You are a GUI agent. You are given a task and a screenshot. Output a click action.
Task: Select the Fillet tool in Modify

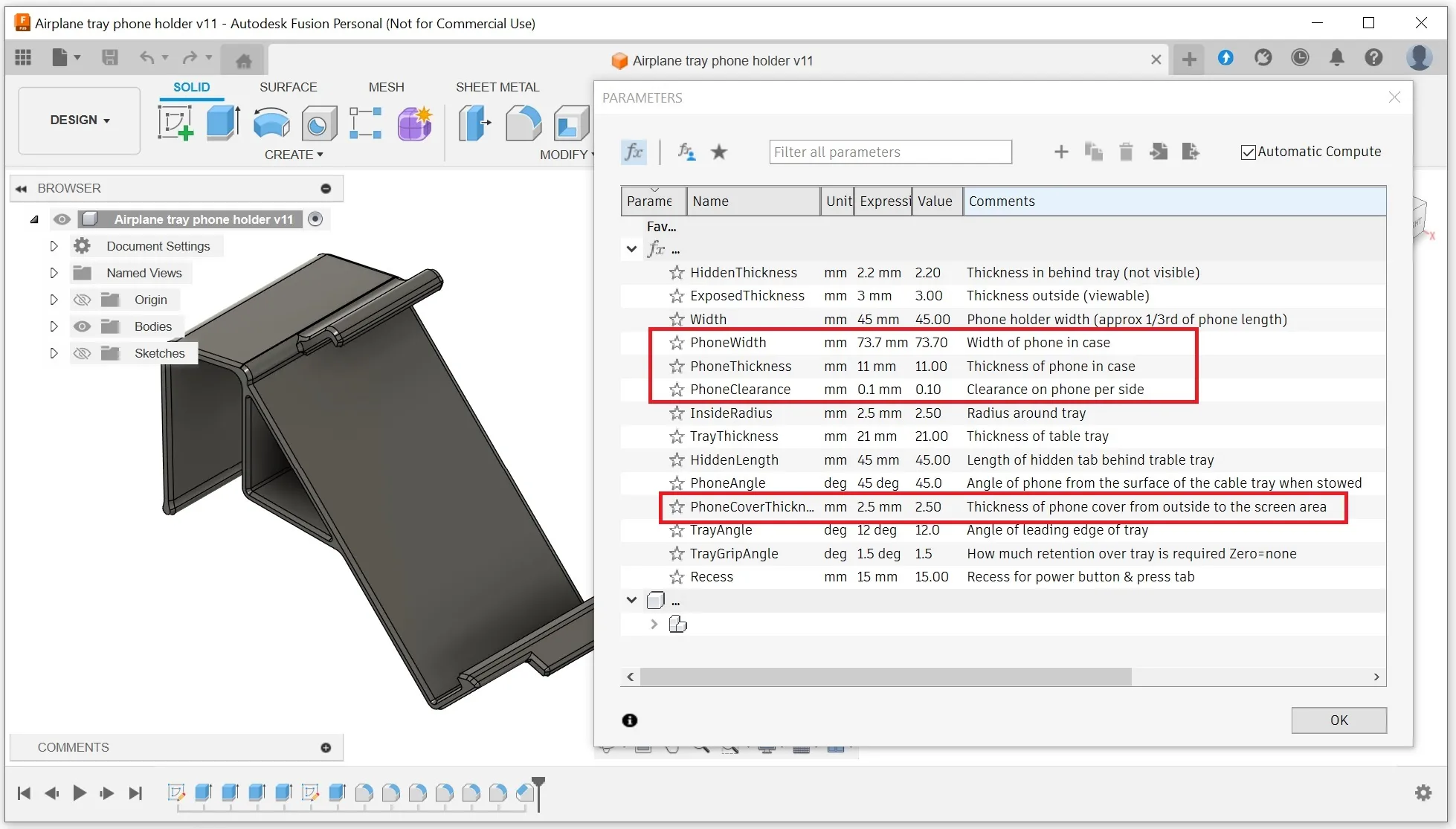coord(524,123)
